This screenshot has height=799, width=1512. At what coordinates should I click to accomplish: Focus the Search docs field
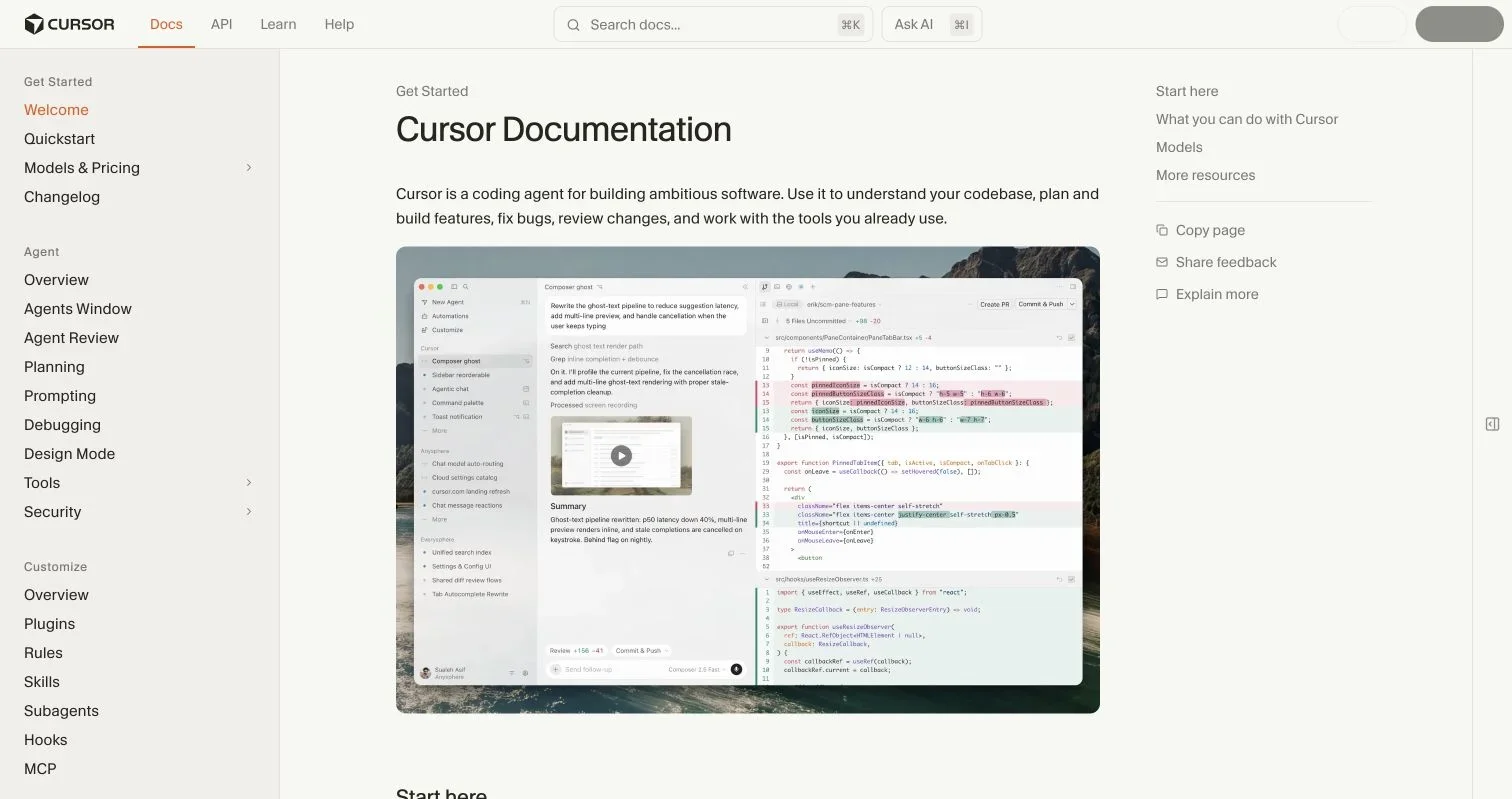[x=713, y=24]
